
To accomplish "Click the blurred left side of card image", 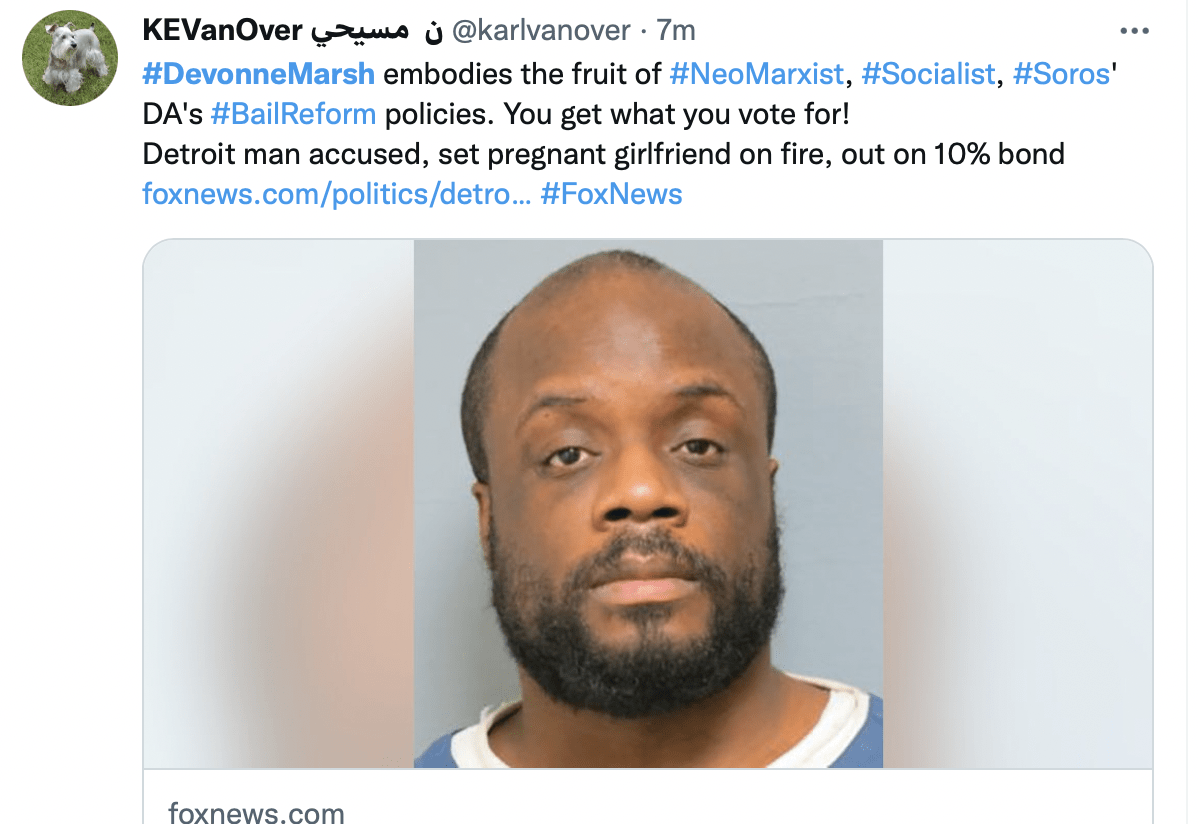I will point(279,504).
